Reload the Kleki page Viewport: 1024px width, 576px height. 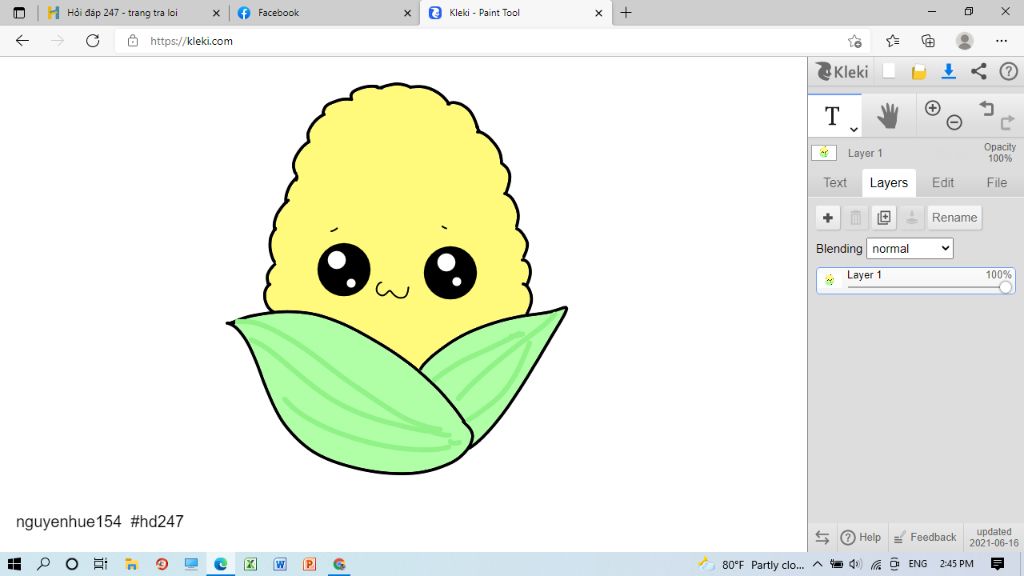[x=93, y=41]
